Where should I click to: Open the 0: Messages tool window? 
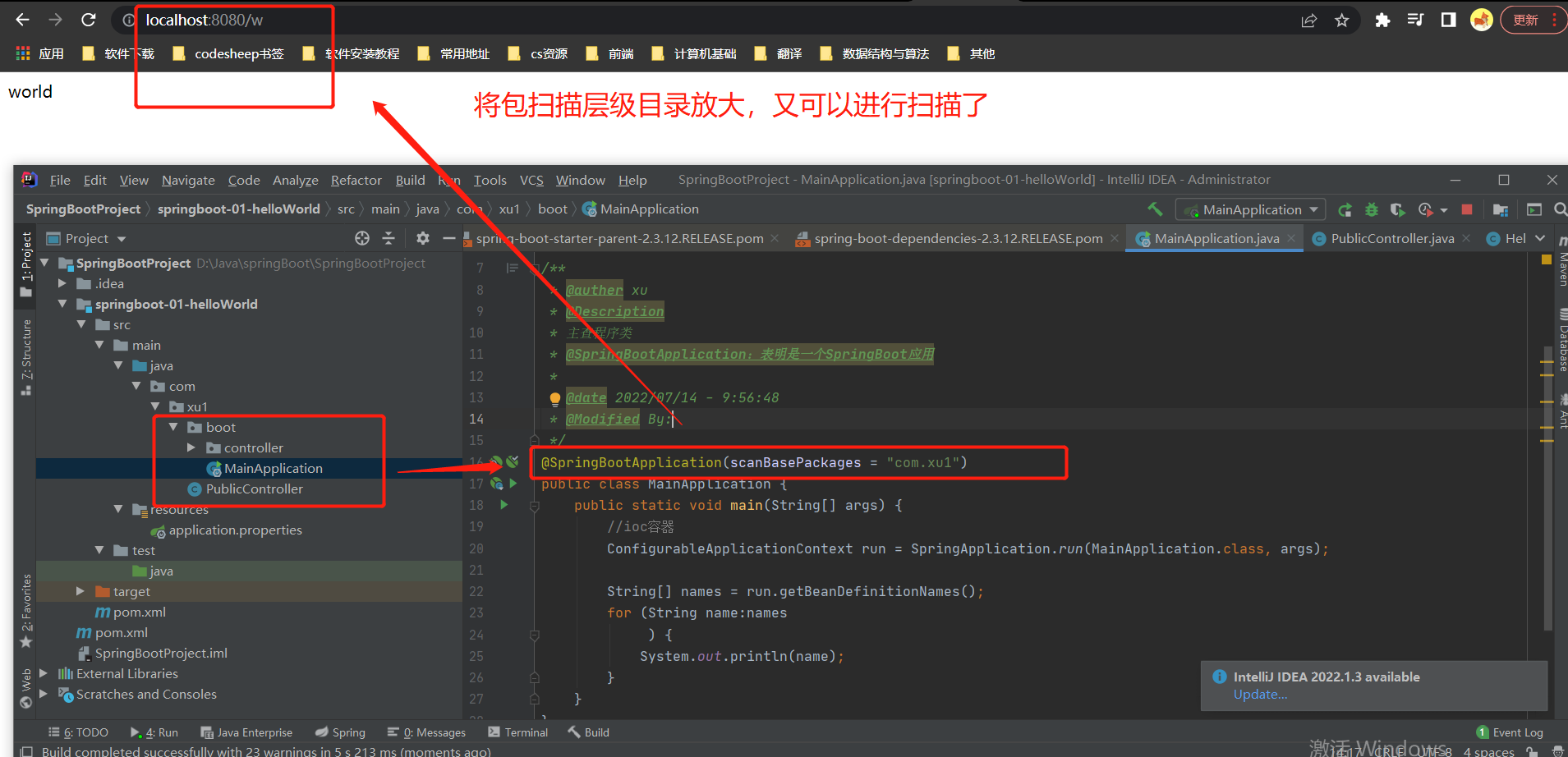click(426, 732)
